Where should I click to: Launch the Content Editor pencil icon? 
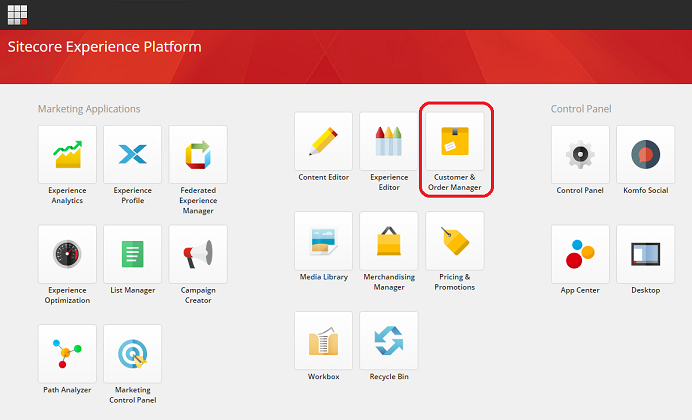click(x=323, y=141)
